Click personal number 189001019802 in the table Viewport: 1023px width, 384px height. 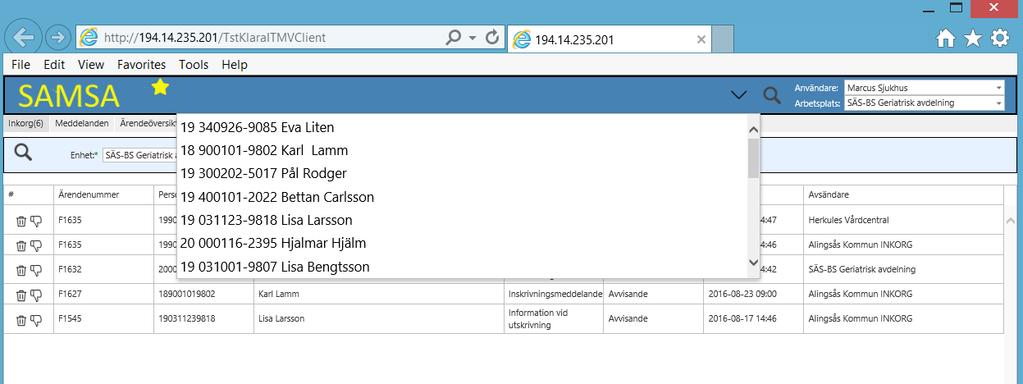click(x=187, y=295)
